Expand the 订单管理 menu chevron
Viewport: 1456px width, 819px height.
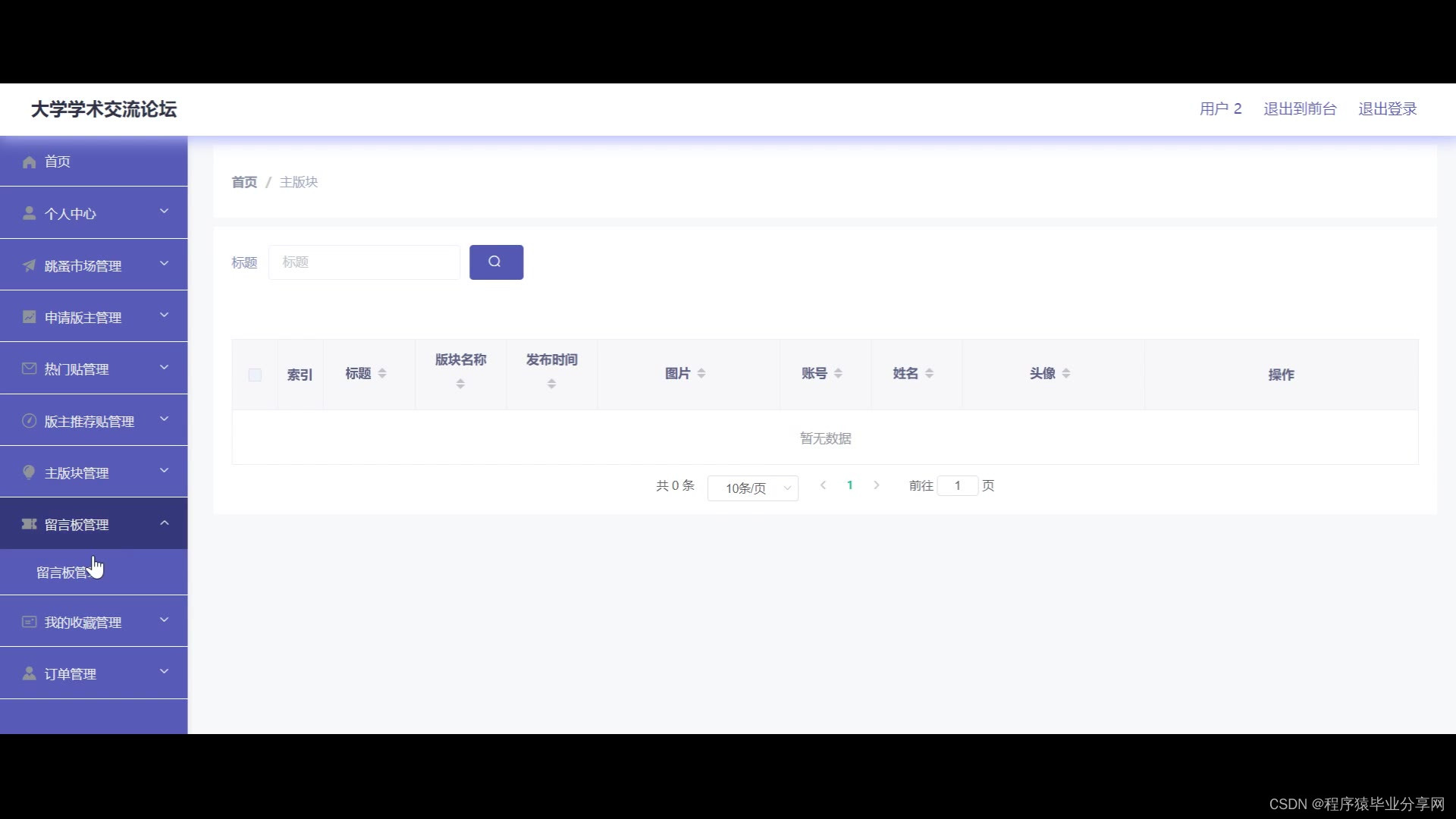[x=164, y=672]
